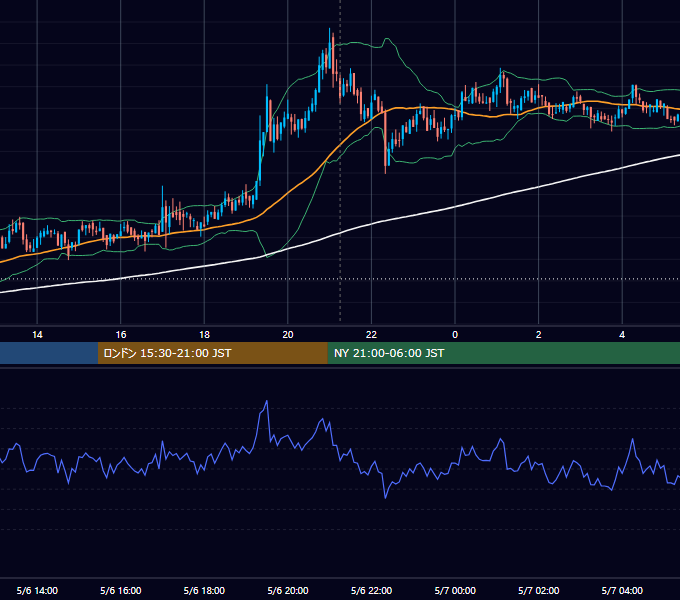Click the hour label 16 on time axis
Image resolution: width=680 pixels, height=600 pixels.
[x=121, y=335]
